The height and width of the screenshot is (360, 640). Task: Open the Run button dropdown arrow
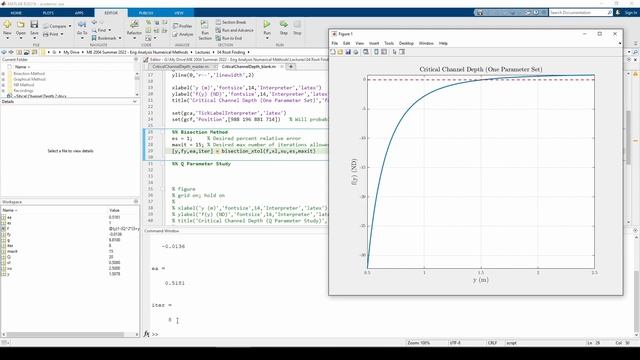click(x=267, y=38)
